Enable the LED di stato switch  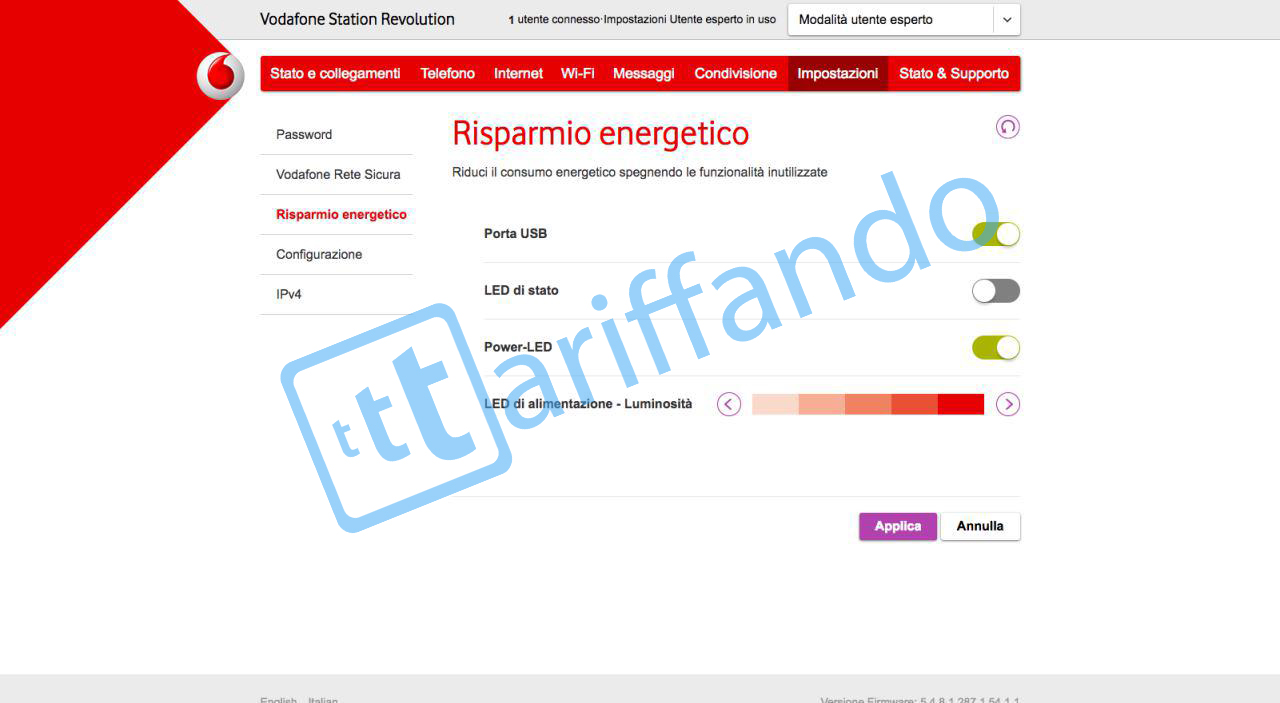tap(995, 291)
